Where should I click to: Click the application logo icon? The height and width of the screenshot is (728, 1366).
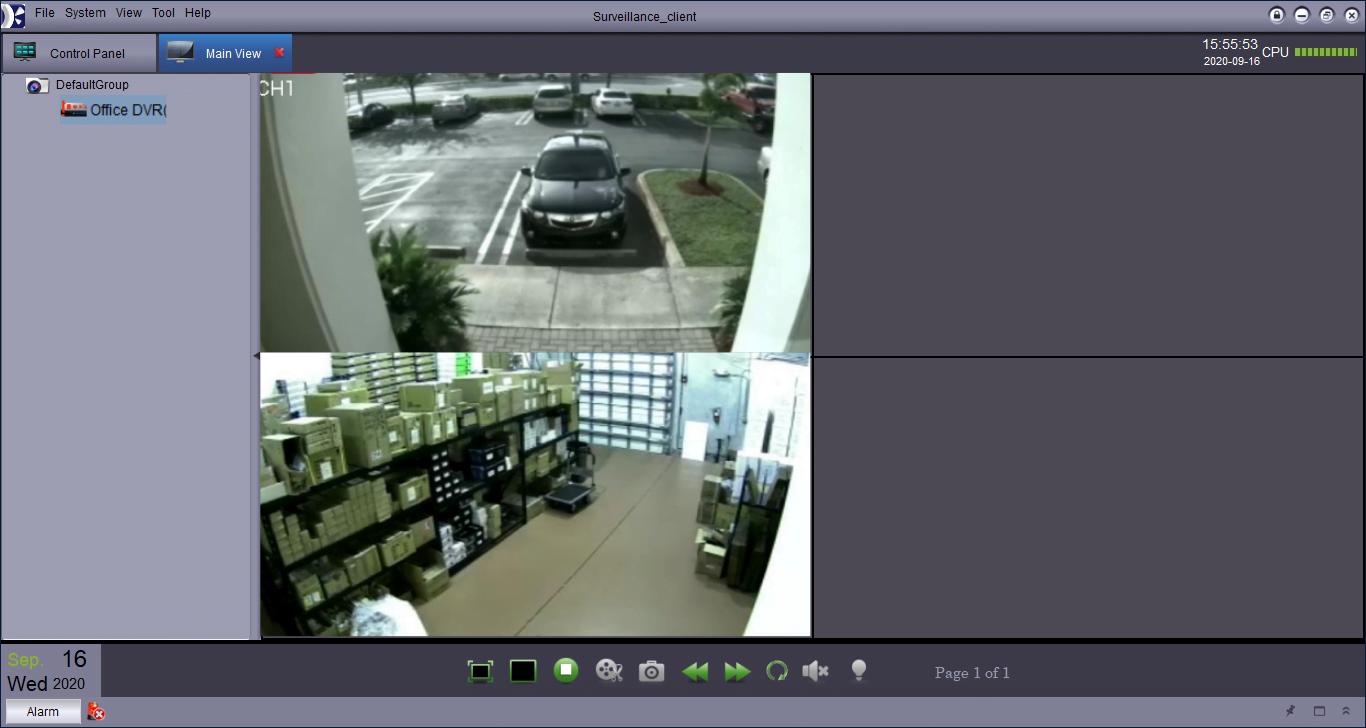pyautogui.click(x=14, y=16)
